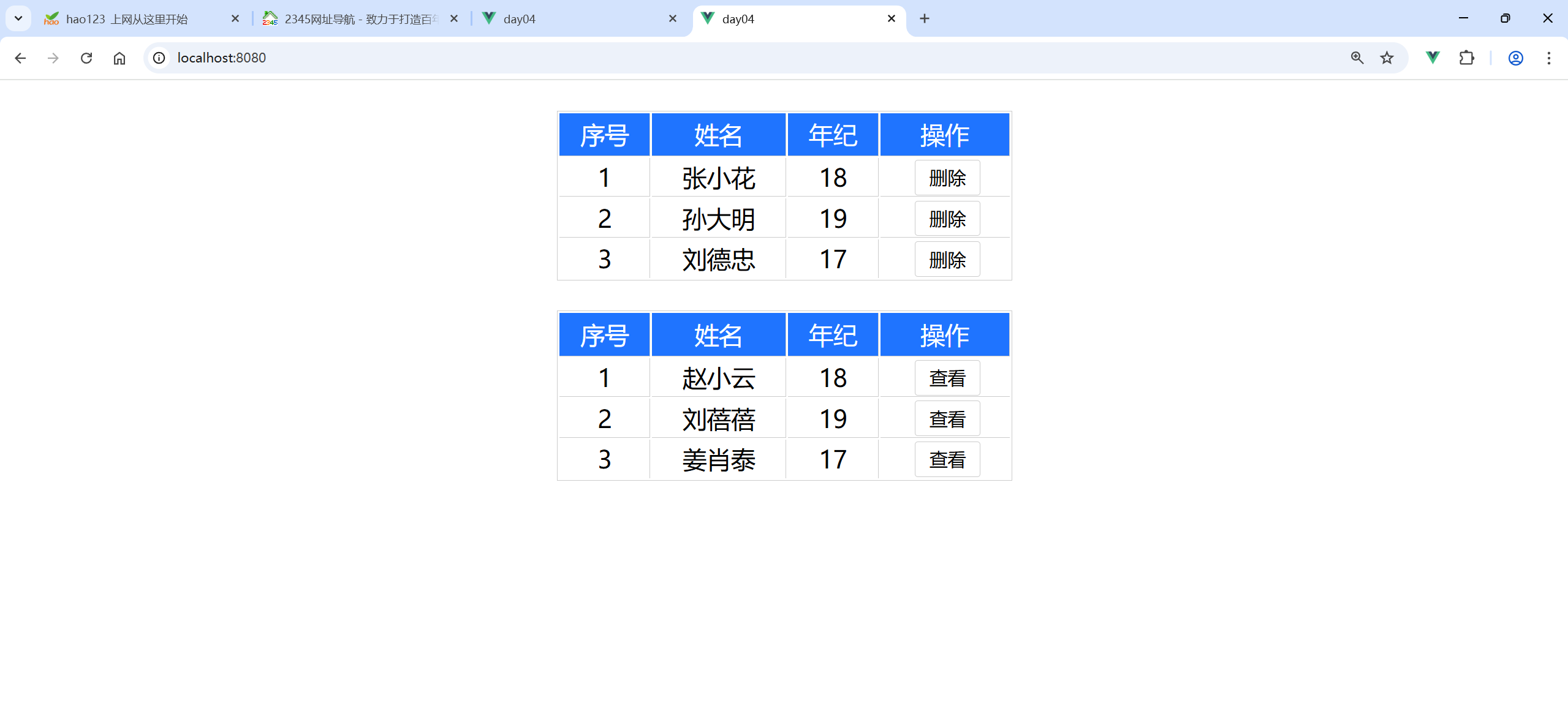Expand the tab search dropdown
Image resolution: width=1568 pixels, height=722 pixels.
tap(18, 18)
